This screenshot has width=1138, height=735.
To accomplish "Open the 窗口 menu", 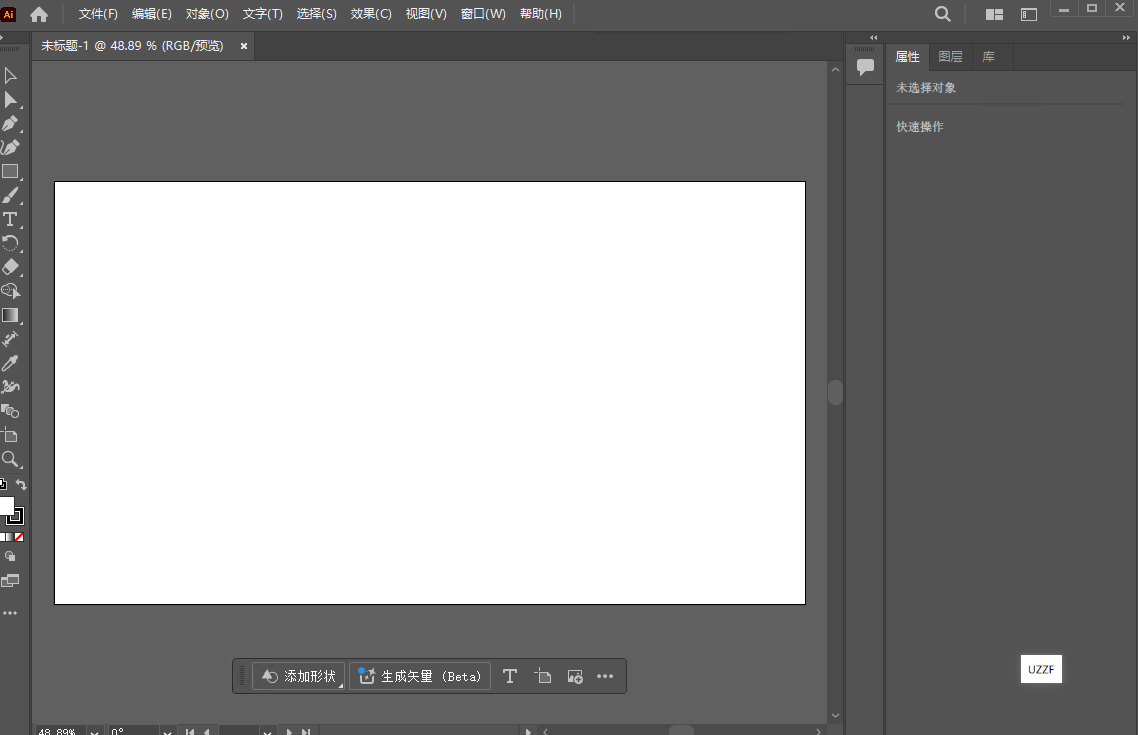I will click(x=483, y=13).
